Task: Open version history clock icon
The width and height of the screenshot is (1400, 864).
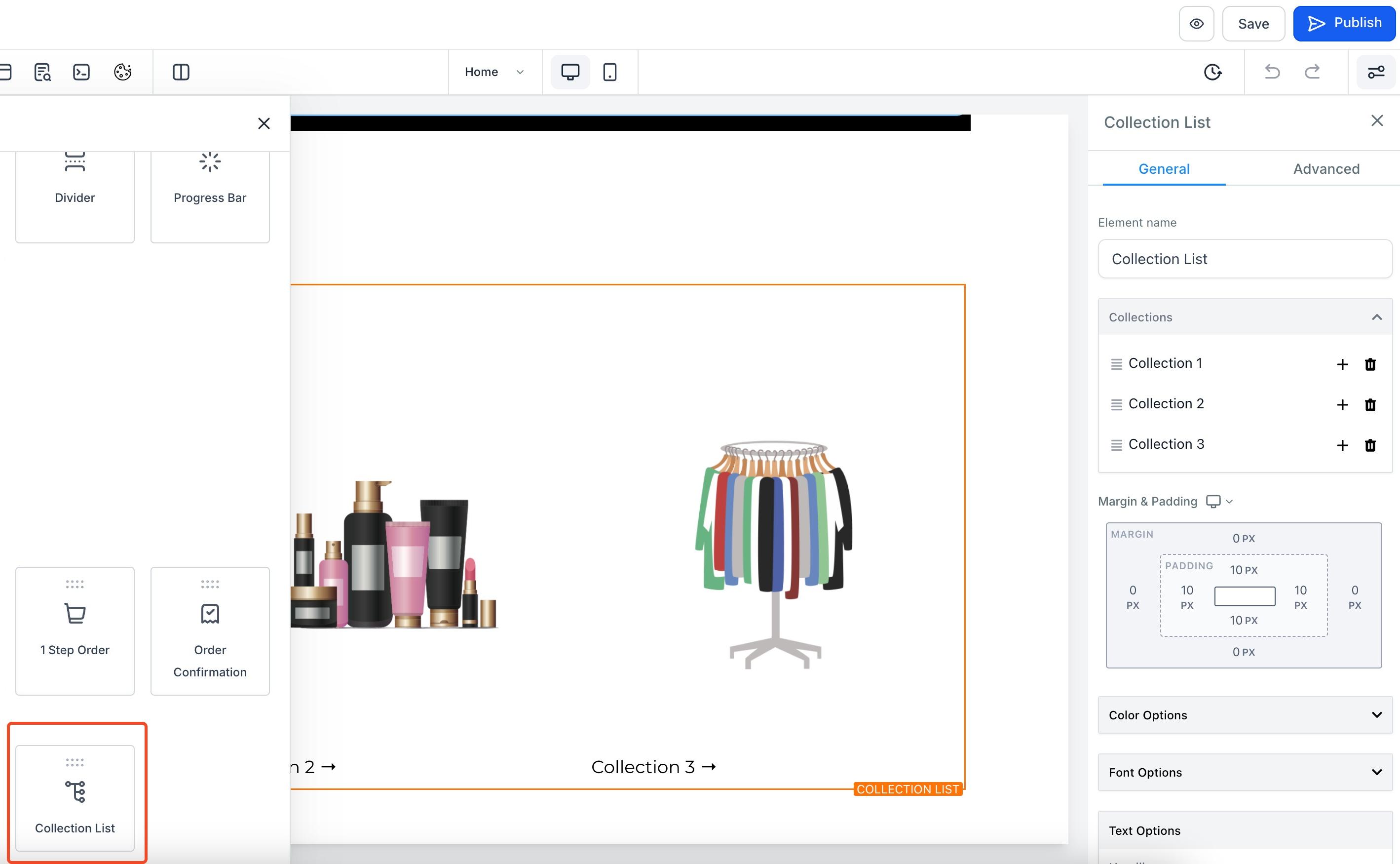Action: coord(1212,72)
